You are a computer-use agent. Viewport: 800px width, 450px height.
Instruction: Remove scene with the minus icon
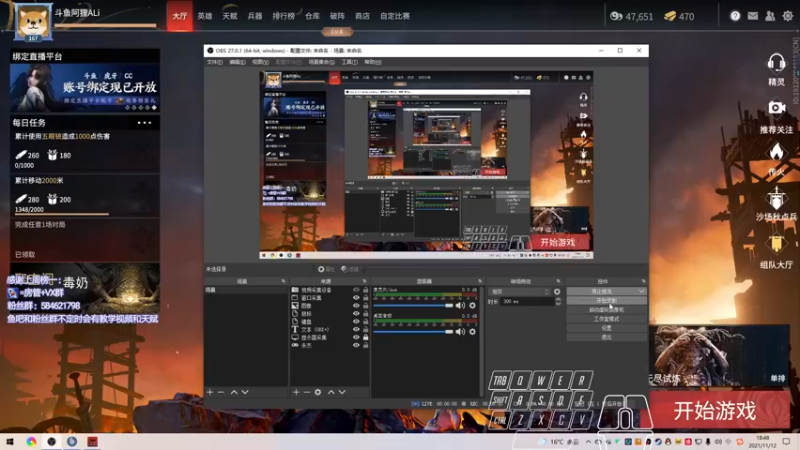pyautogui.click(x=221, y=392)
